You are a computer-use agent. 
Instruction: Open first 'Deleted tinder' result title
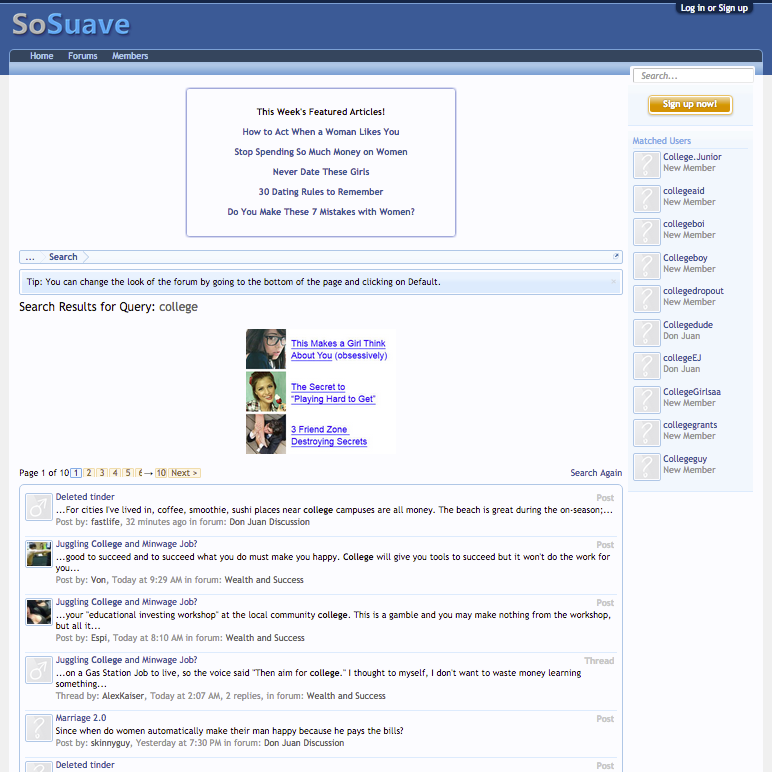(85, 497)
